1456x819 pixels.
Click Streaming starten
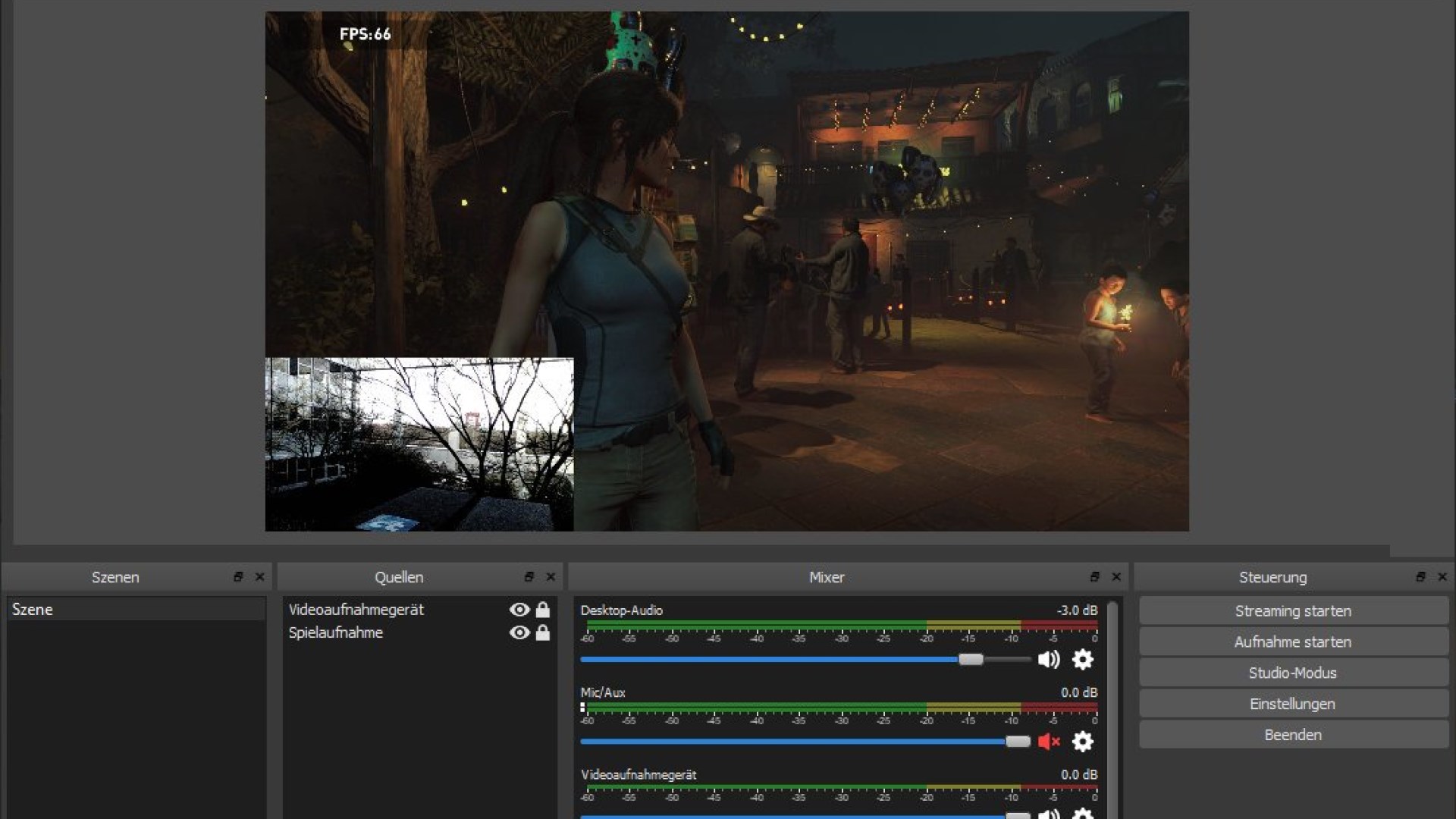[x=1293, y=610]
